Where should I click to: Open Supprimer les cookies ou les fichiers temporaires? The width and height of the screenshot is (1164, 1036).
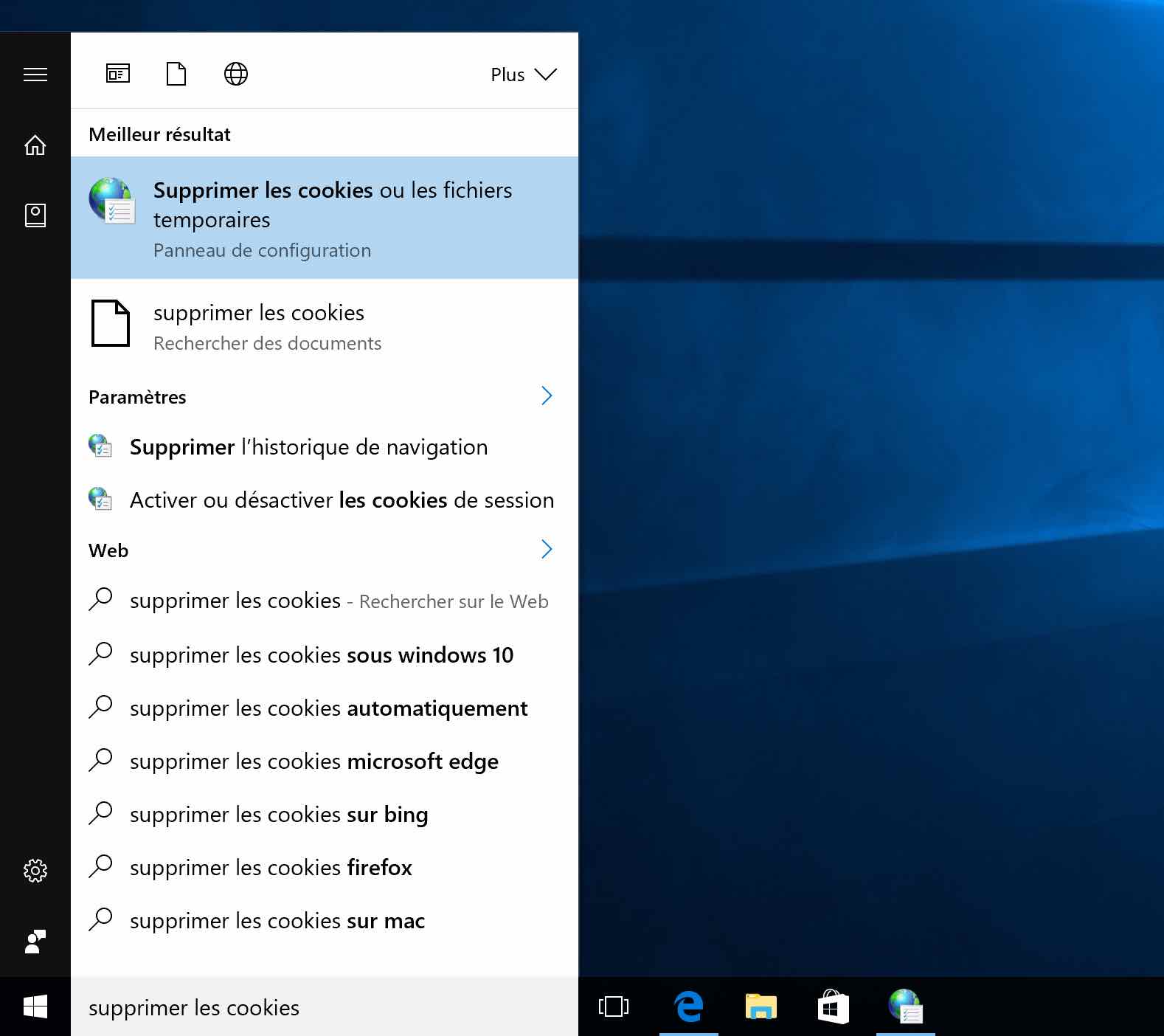pyautogui.click(x=325, y=218)
